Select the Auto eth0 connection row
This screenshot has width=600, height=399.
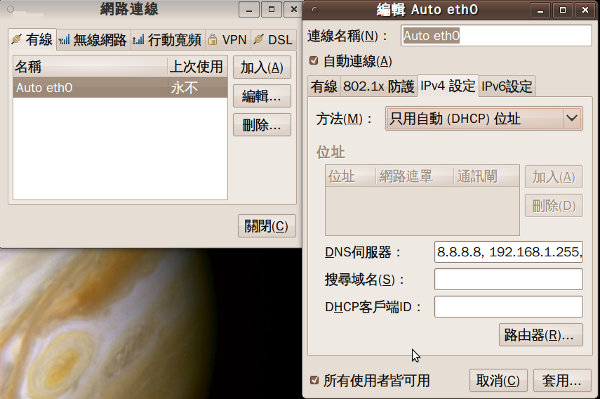coord(120,88)
